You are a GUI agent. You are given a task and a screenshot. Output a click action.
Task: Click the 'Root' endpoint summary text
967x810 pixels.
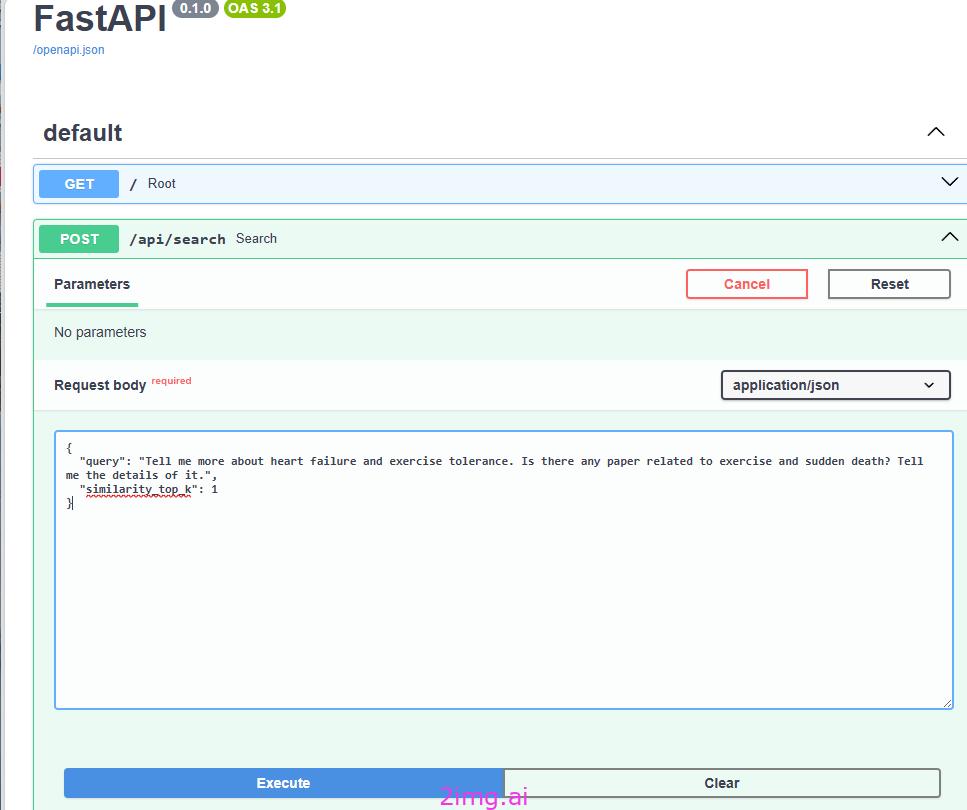pos(162,183)
